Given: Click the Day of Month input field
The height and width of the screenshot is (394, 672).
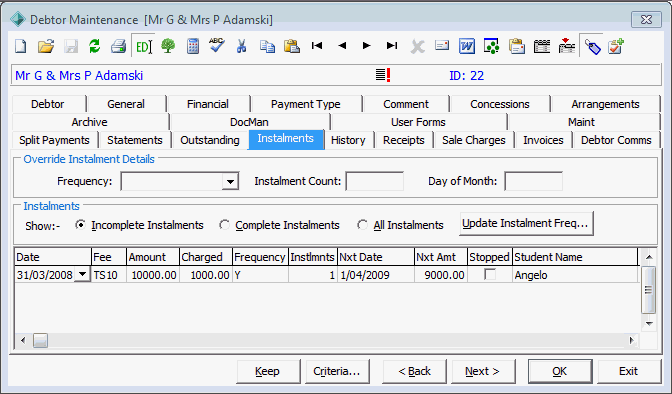Looking at the screenshot, I should point(534,181).
